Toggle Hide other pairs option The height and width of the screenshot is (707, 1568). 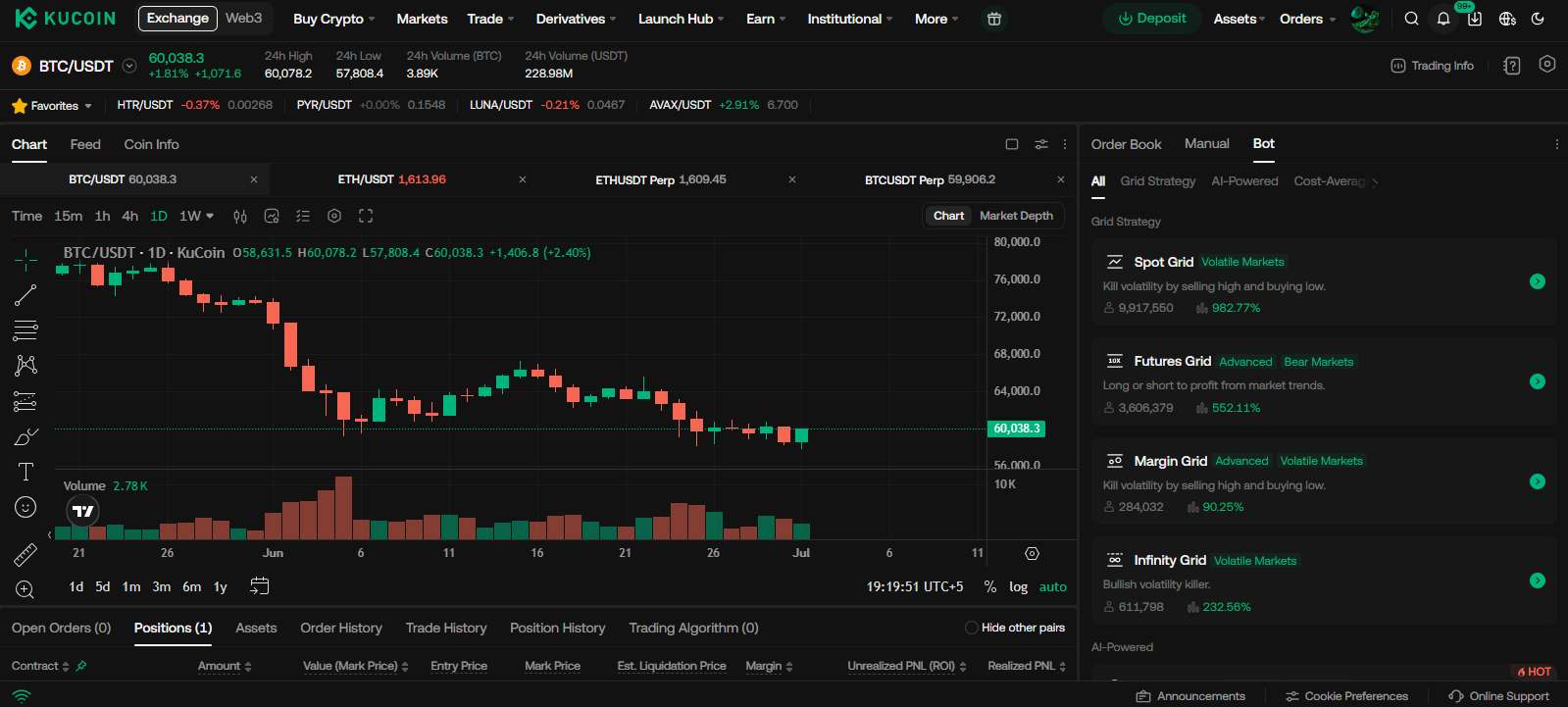pyautogui.click(x=1015, y=628)
